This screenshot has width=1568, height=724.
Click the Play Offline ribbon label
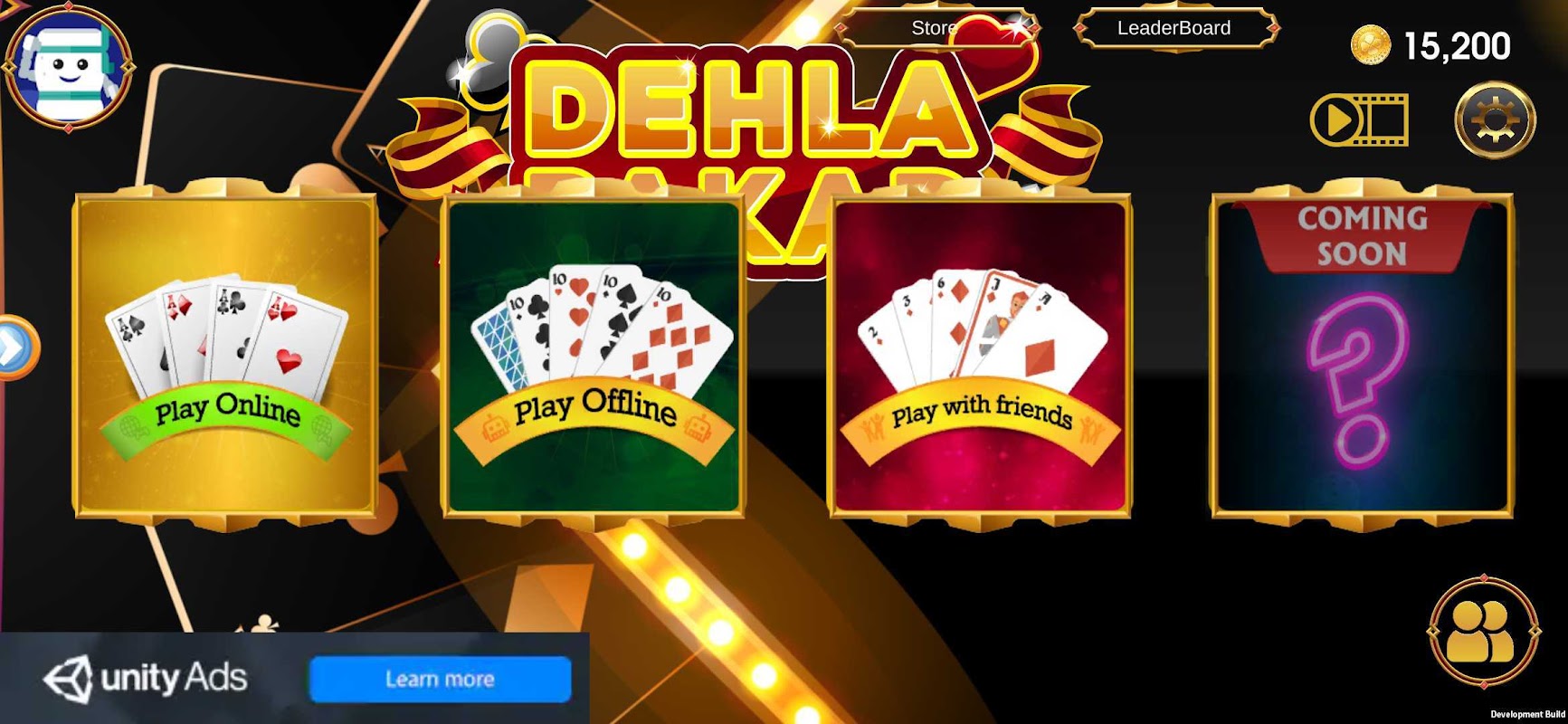pos(594,409)
